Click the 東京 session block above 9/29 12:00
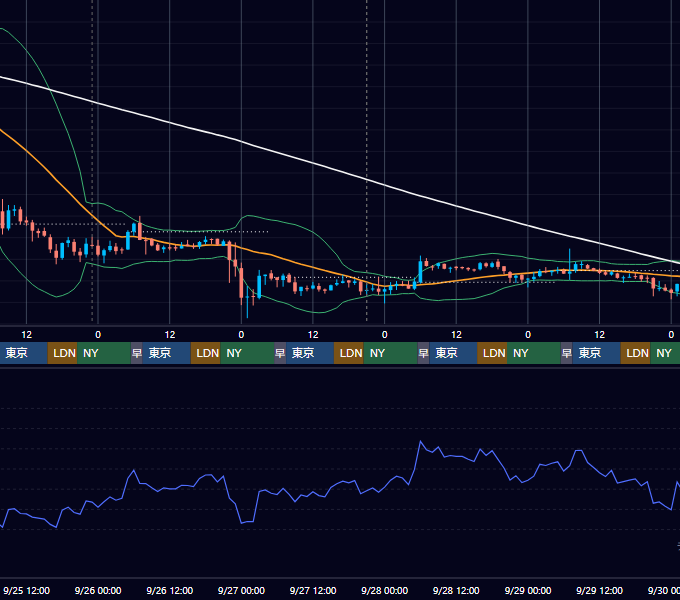This screenshot has width=680, height=600. 596,353
